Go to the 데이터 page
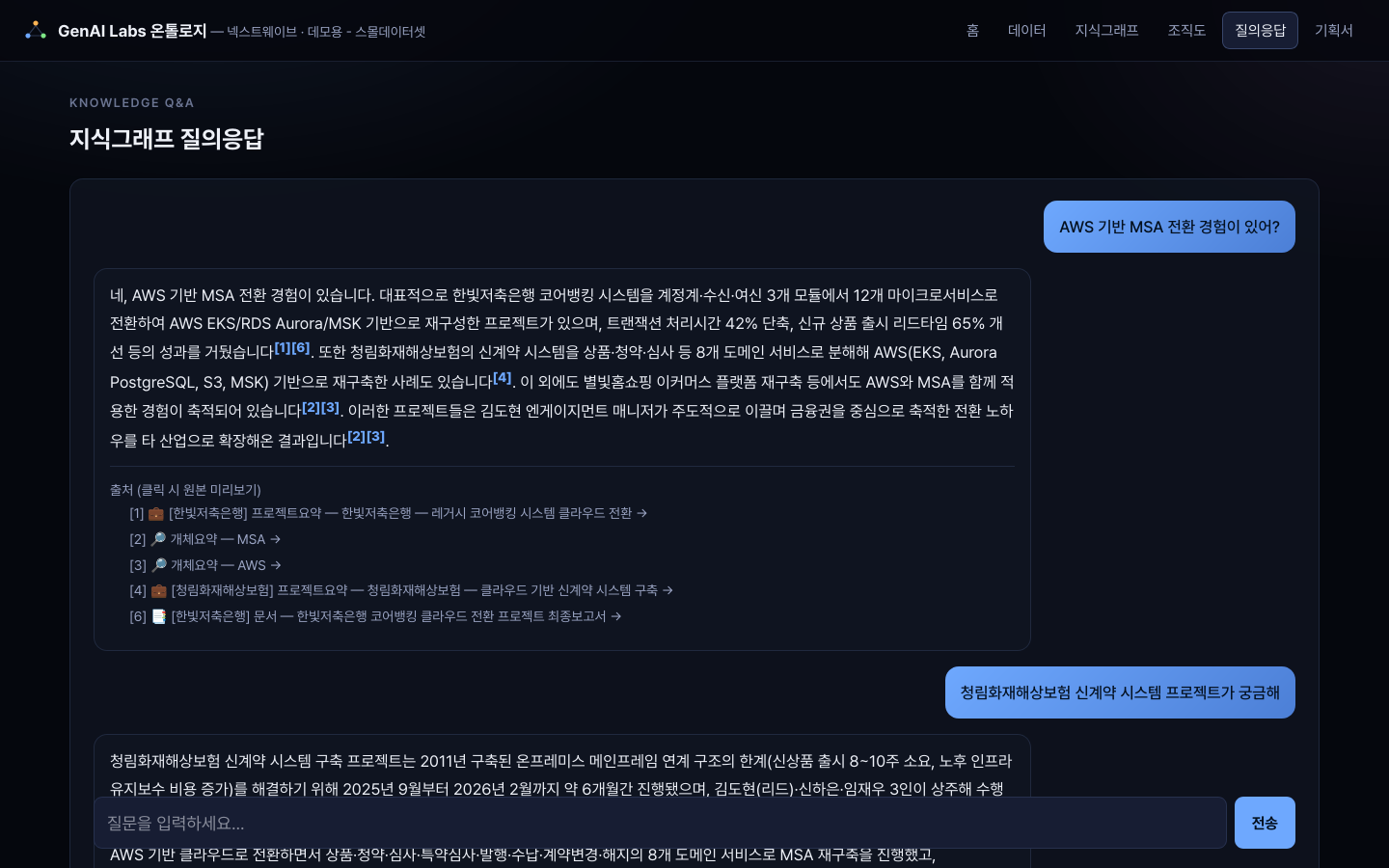Screen dimensions: 1389x868 [x=1026, y=31]
